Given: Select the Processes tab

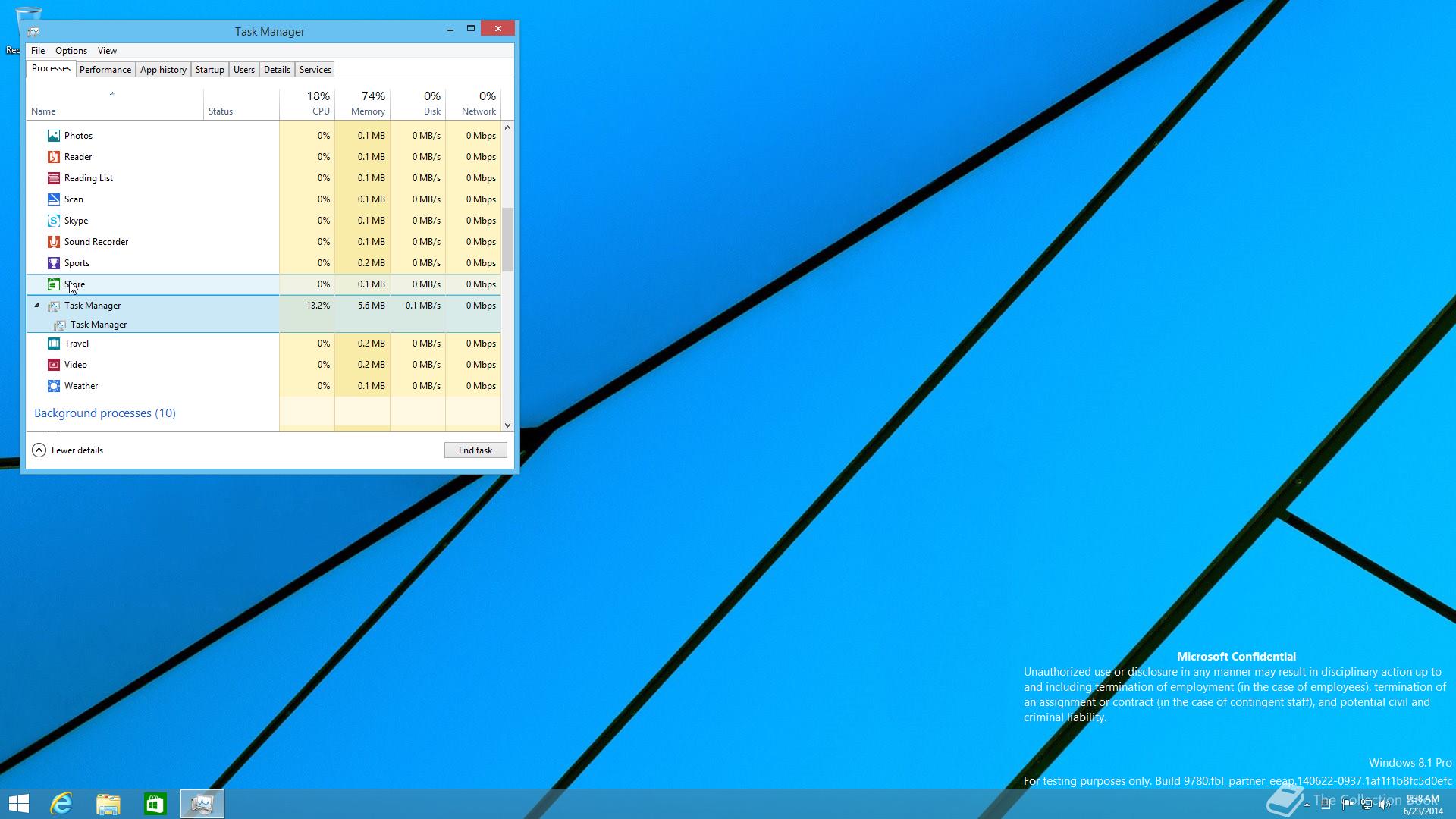Looking at the screenshot, I should click(x=51, y=68).
